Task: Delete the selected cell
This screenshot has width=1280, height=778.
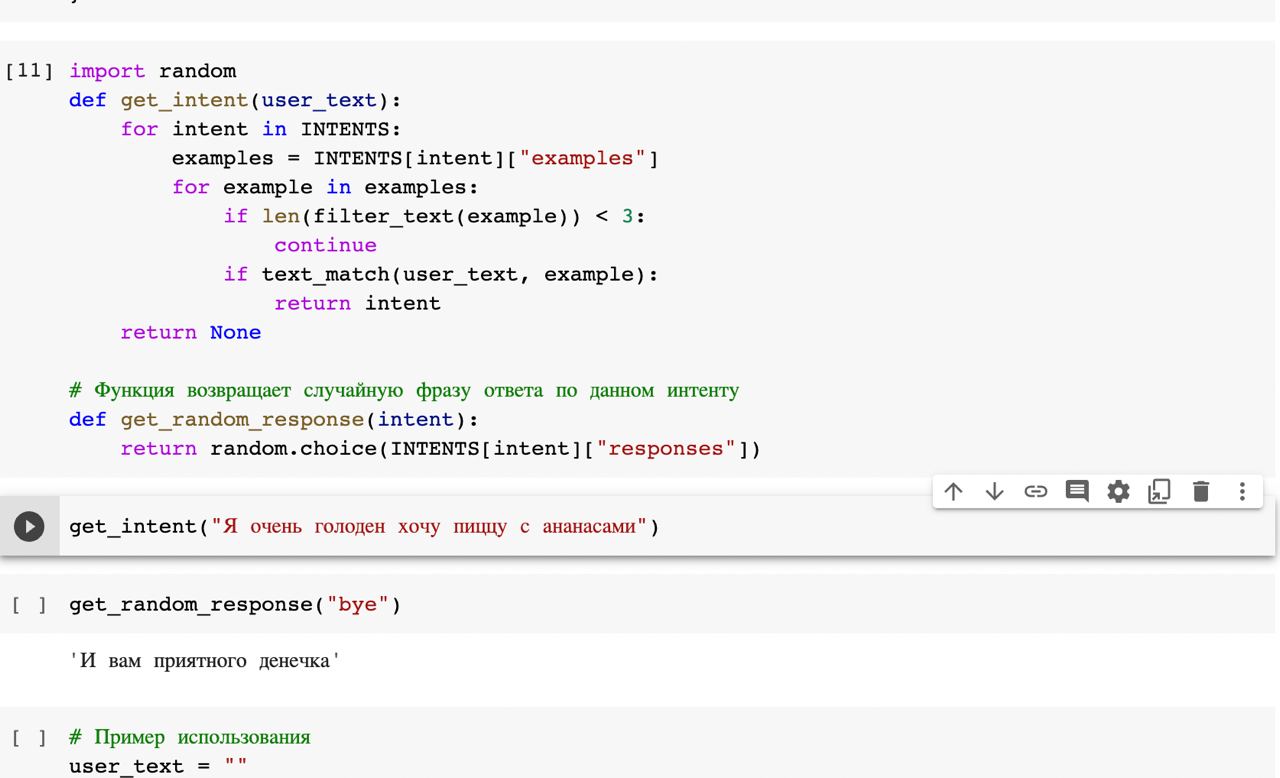Action: tap(1201, 491)
